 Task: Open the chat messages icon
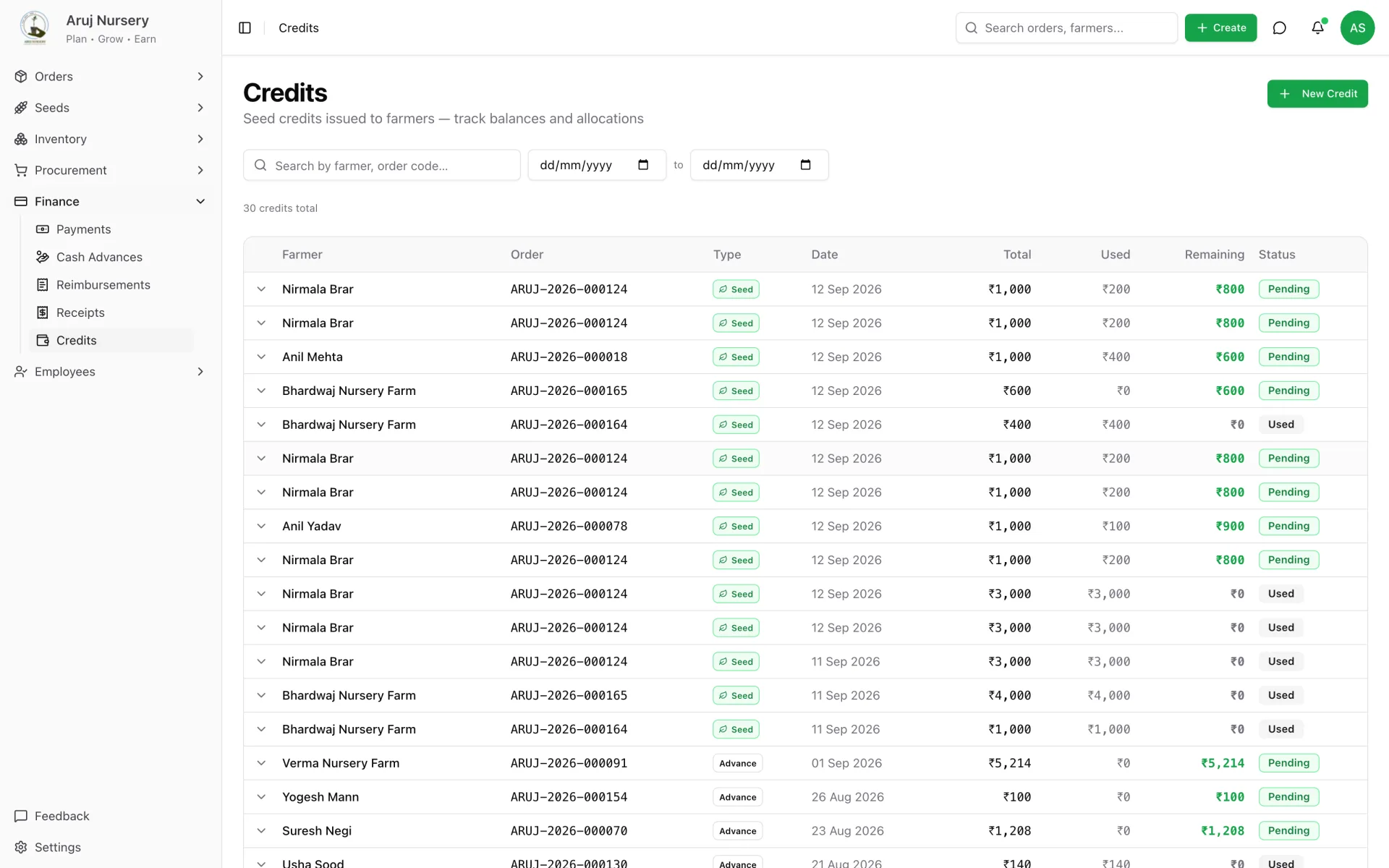point(1279,27)
